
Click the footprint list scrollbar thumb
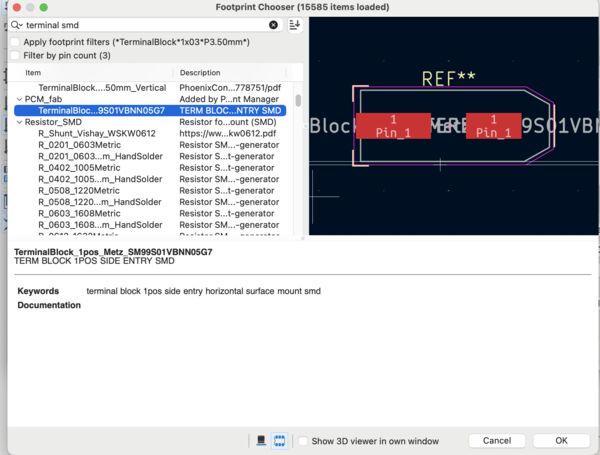pos(298,101)
